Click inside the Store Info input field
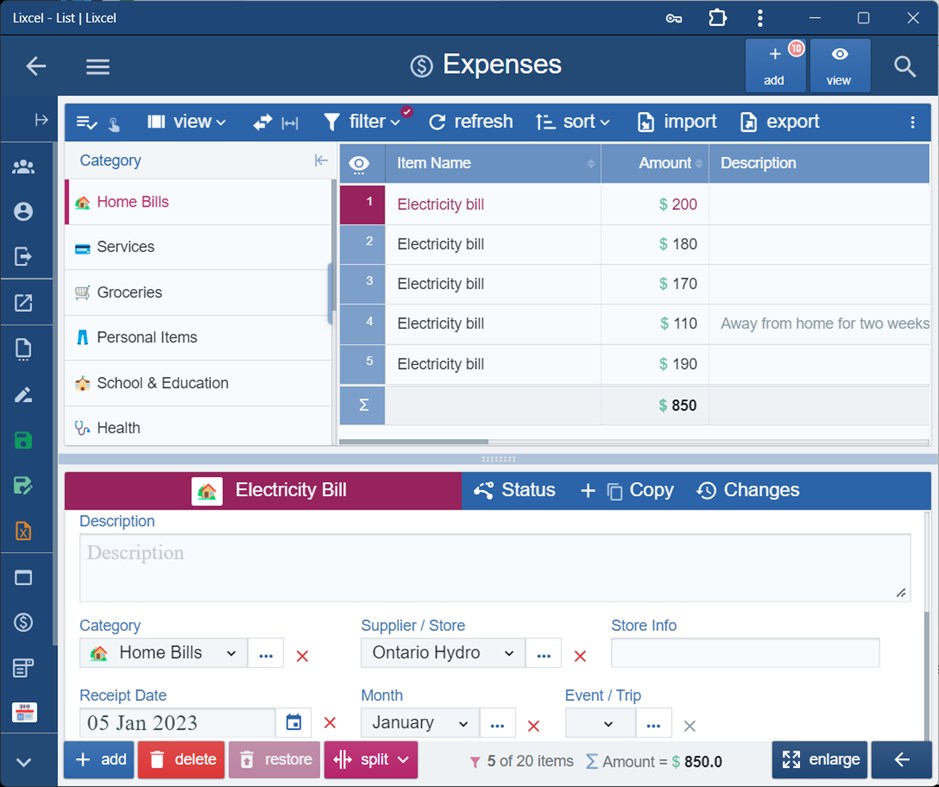Screen dimensions: 939x787 744,653
